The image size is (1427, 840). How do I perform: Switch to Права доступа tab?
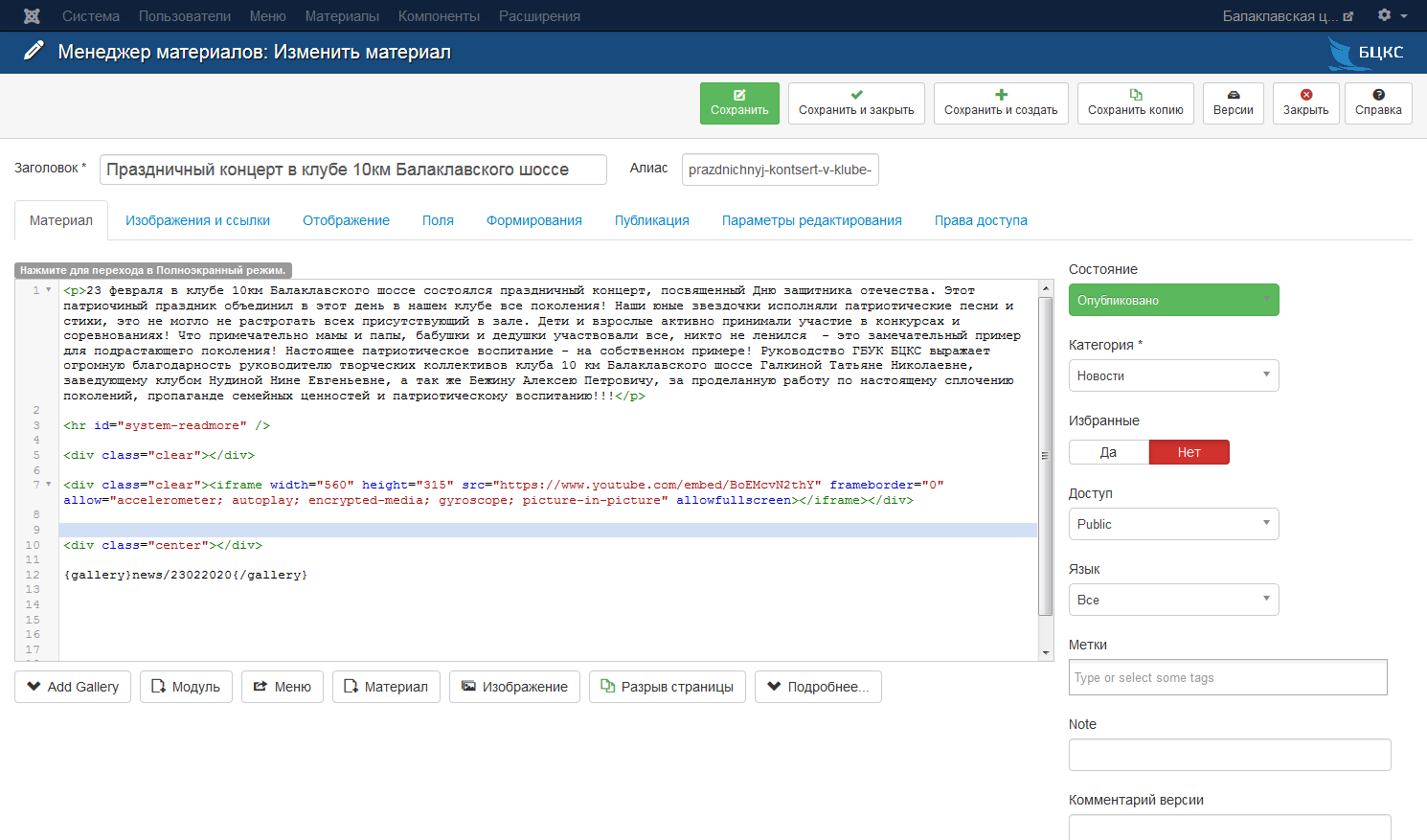(981, 220)
